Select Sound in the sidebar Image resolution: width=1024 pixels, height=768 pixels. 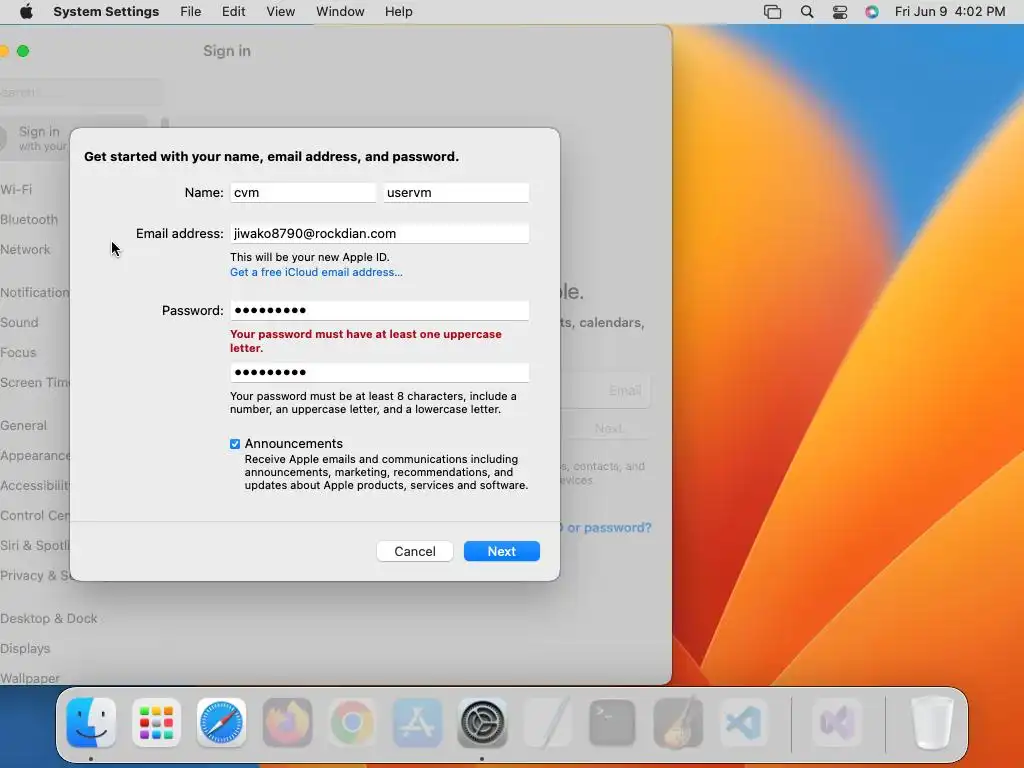[20, 323]
